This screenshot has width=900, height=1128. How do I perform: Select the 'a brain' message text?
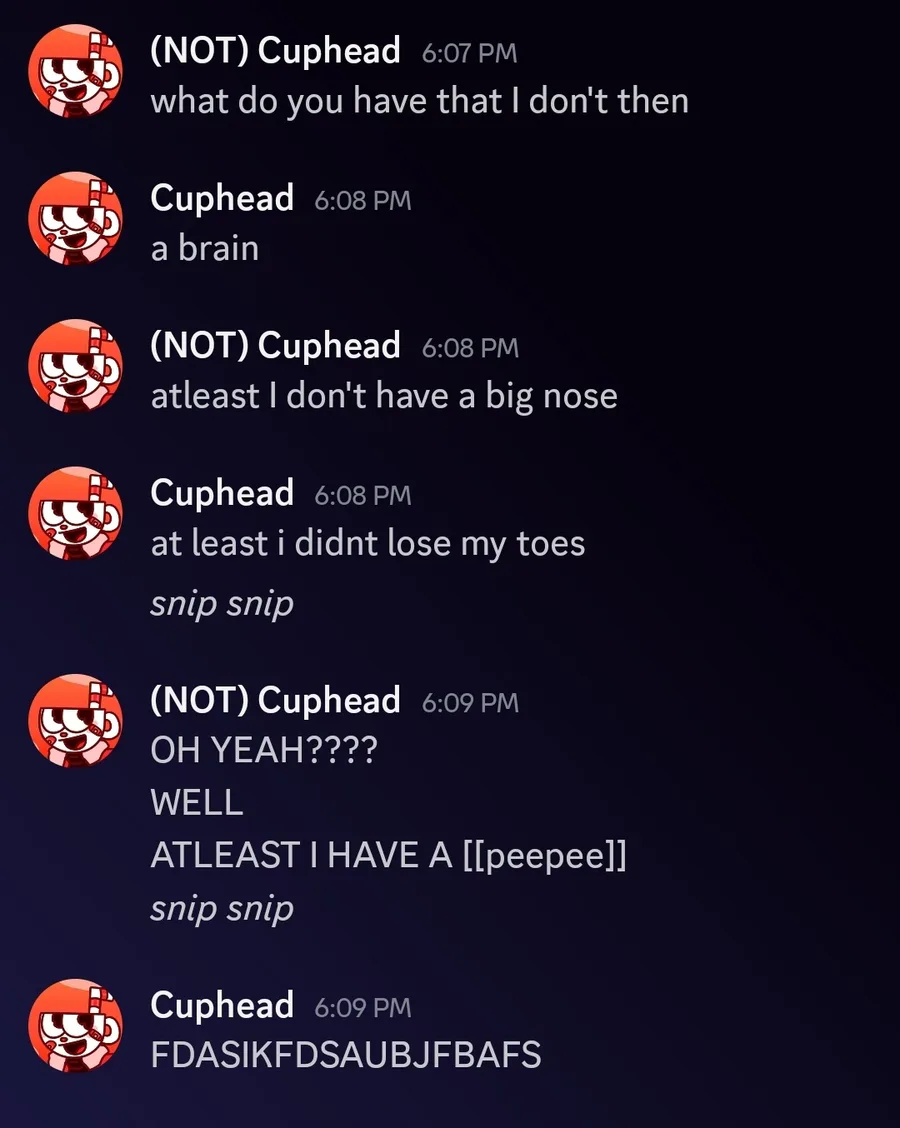click(x=204, y=249)
